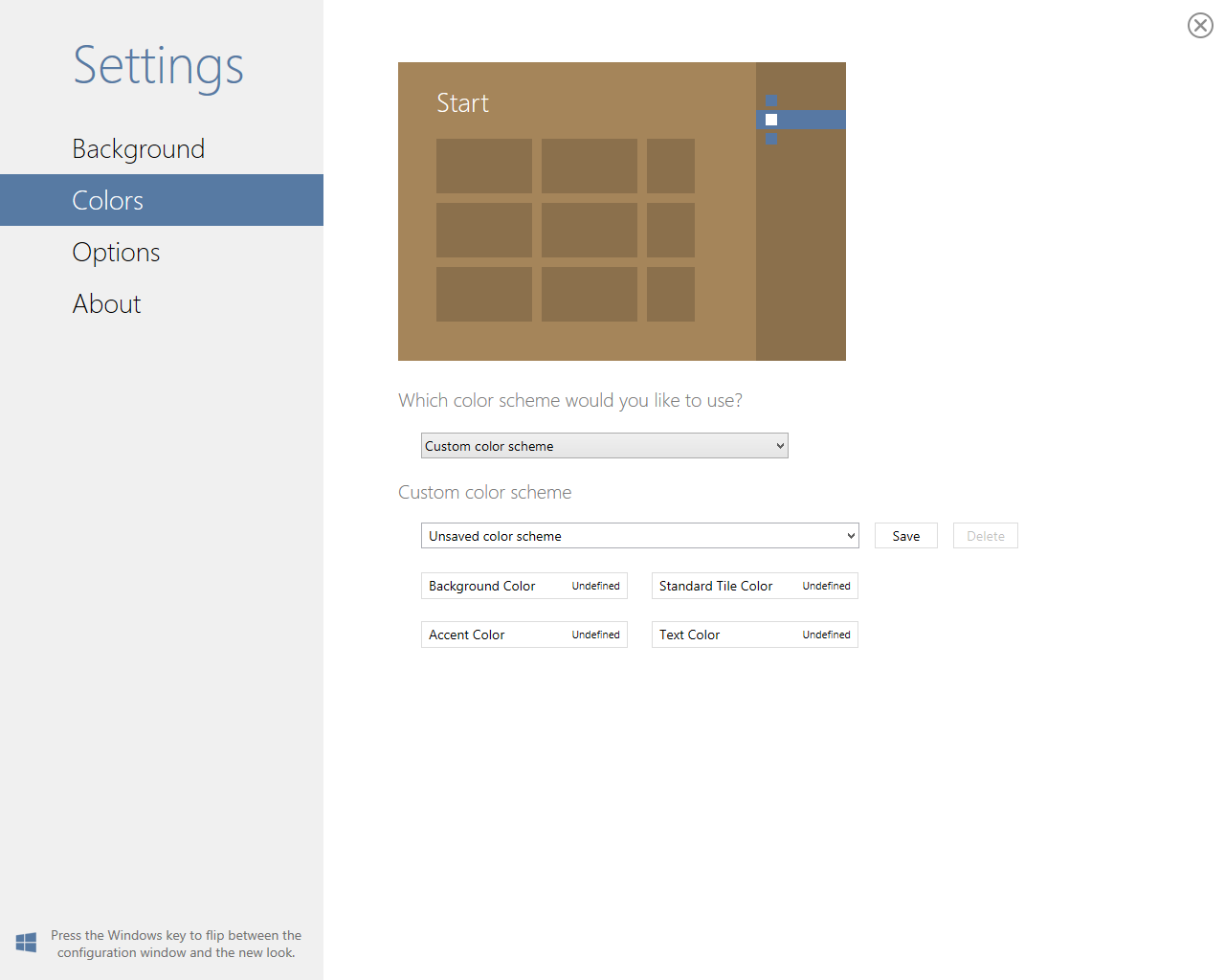The image size is (1225, 980).
Task: Open the Options settings section
Action: (116, 252)
